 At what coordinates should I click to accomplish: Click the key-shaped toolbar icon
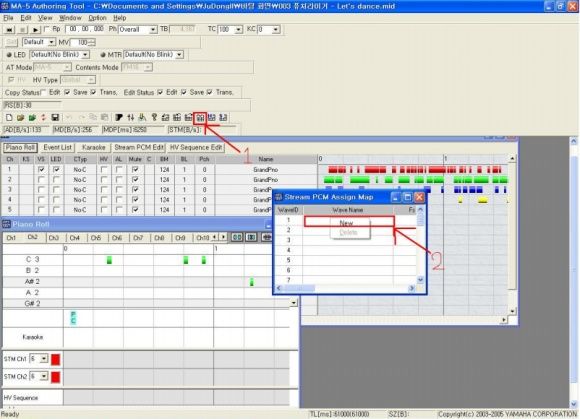point(154,118)
